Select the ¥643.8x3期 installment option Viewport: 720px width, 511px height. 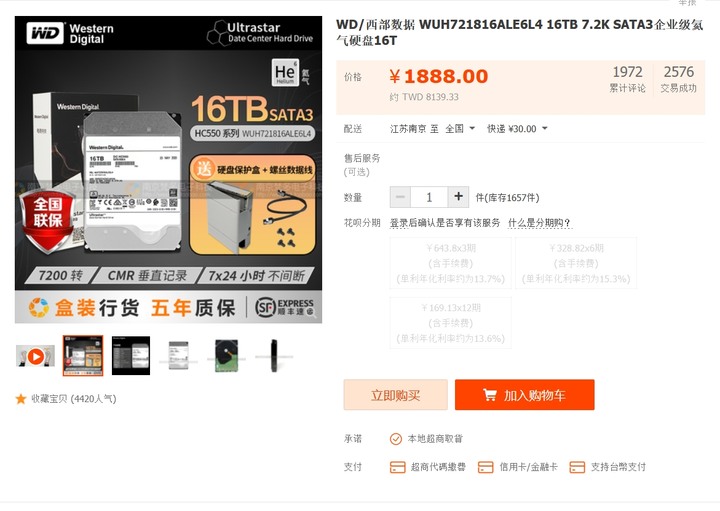coord(450,264)
